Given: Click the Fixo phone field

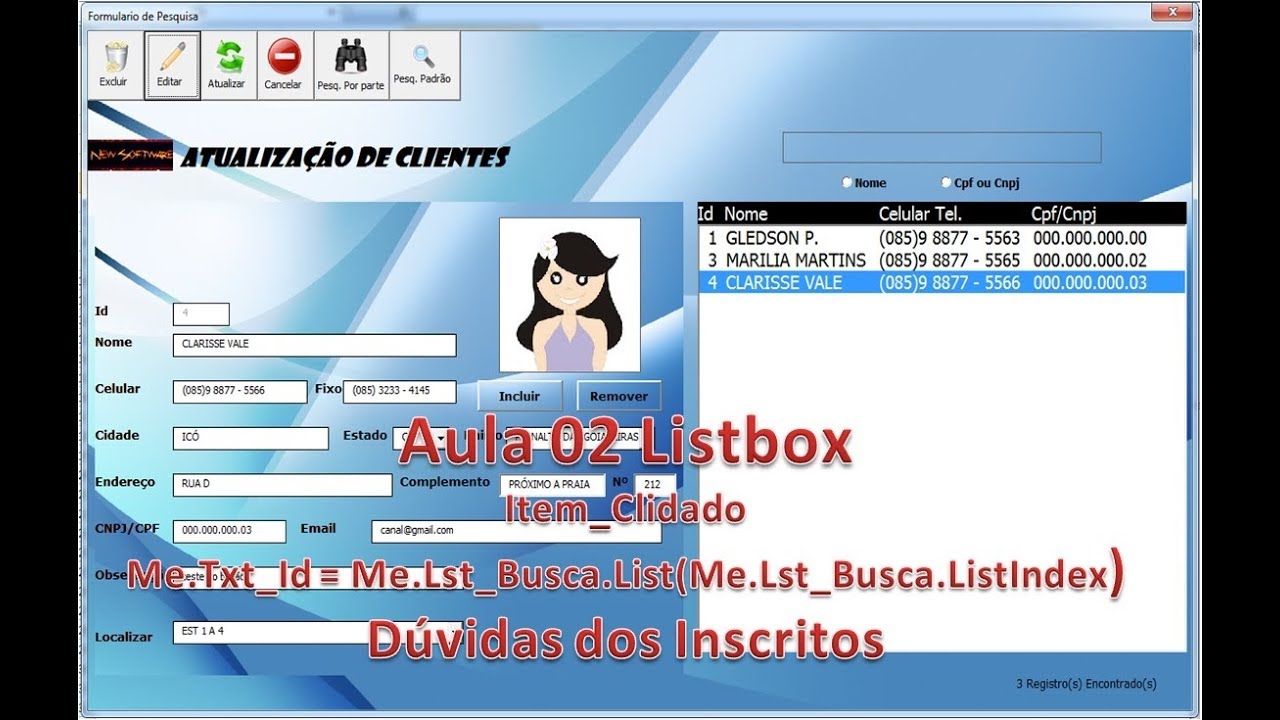Looking at the screenshot, I should [399, 392].
